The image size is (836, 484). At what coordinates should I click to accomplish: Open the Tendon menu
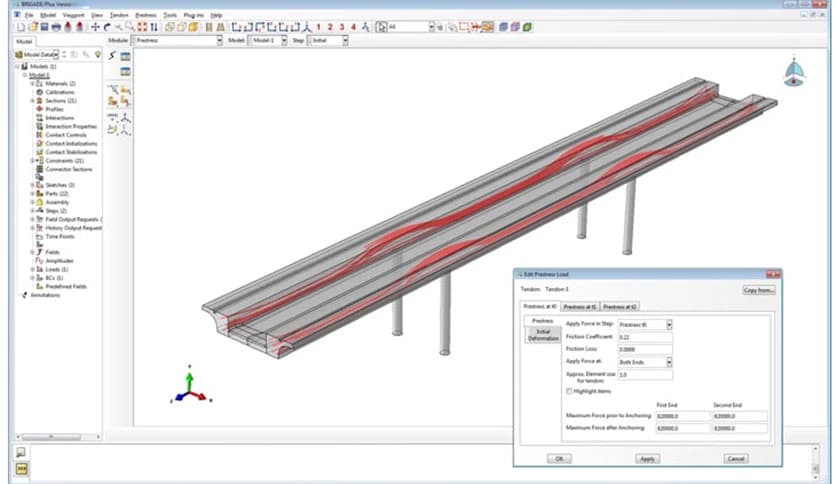[x=119, y=16]
